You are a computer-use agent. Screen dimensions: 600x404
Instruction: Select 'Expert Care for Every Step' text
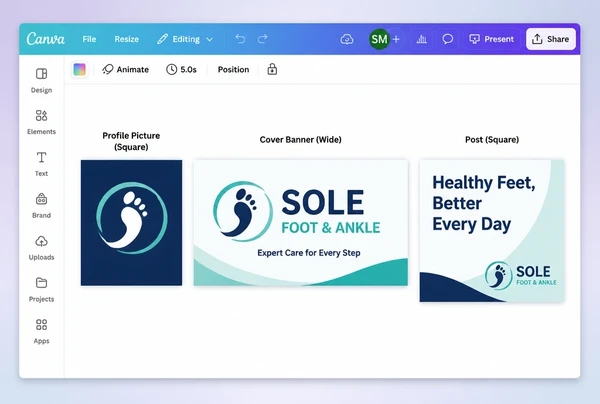coord(309,253)
